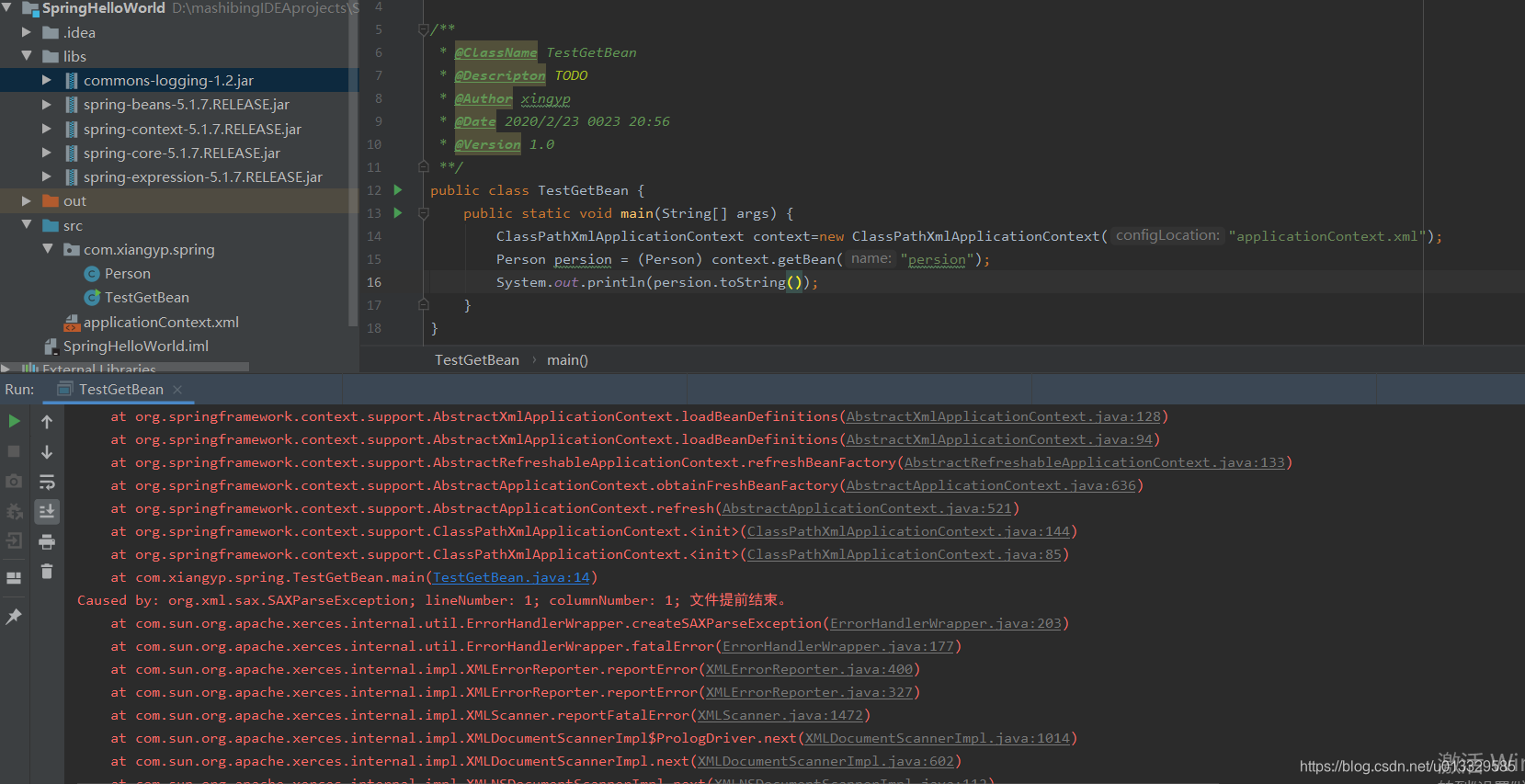Click the Attach Debugger bug icon

point(14,511)
